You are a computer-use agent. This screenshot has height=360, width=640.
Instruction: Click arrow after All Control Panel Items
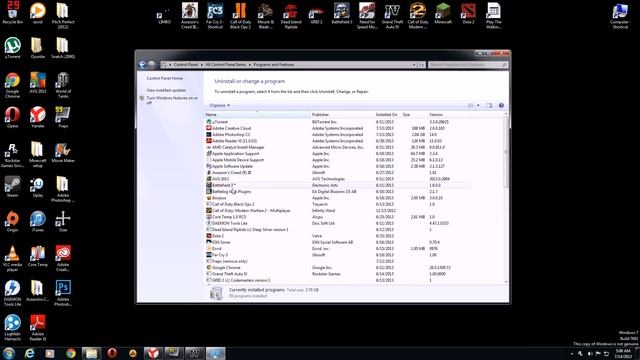[x=250, y=64]
